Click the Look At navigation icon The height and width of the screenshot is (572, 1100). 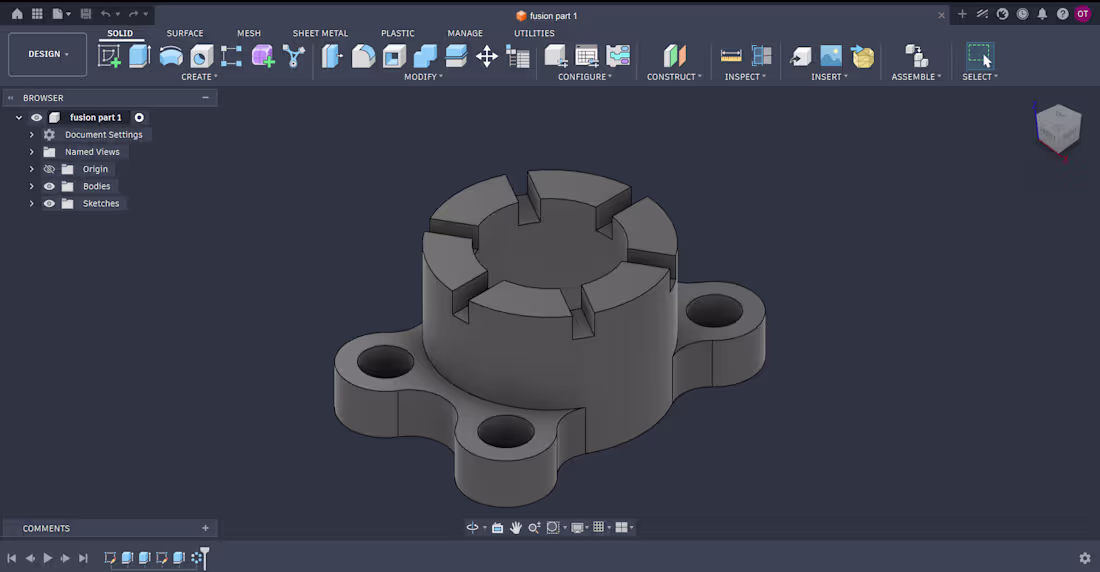click(497, 527)
